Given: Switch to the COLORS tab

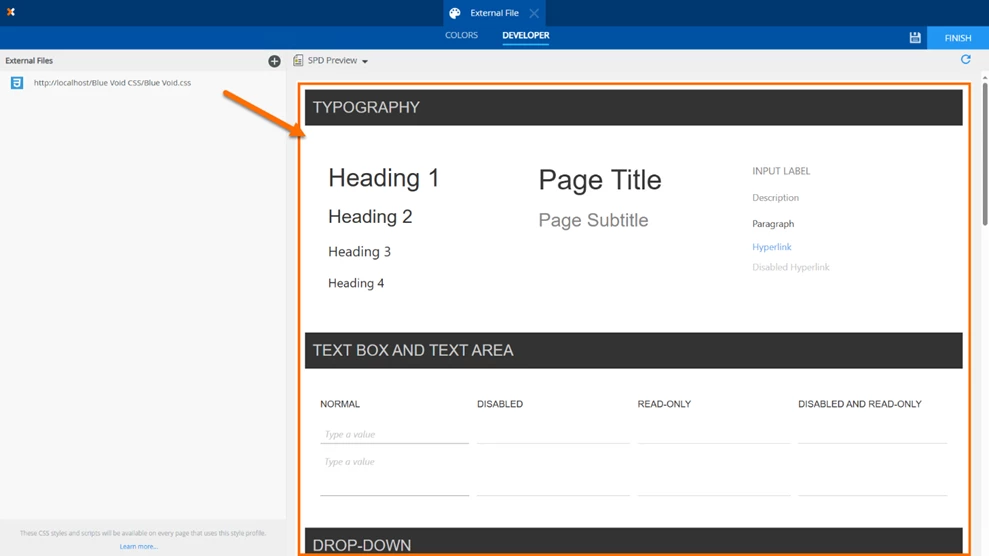Looking at the screenshot, I should (x=461, y=35).
